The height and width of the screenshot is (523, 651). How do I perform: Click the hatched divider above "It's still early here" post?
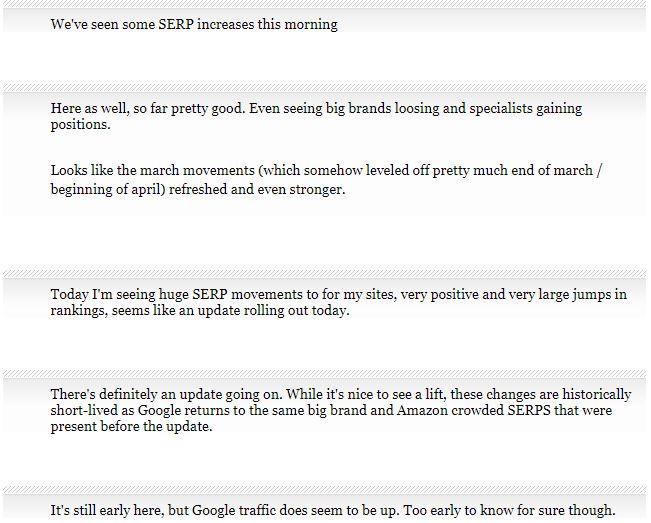point(325,490)
